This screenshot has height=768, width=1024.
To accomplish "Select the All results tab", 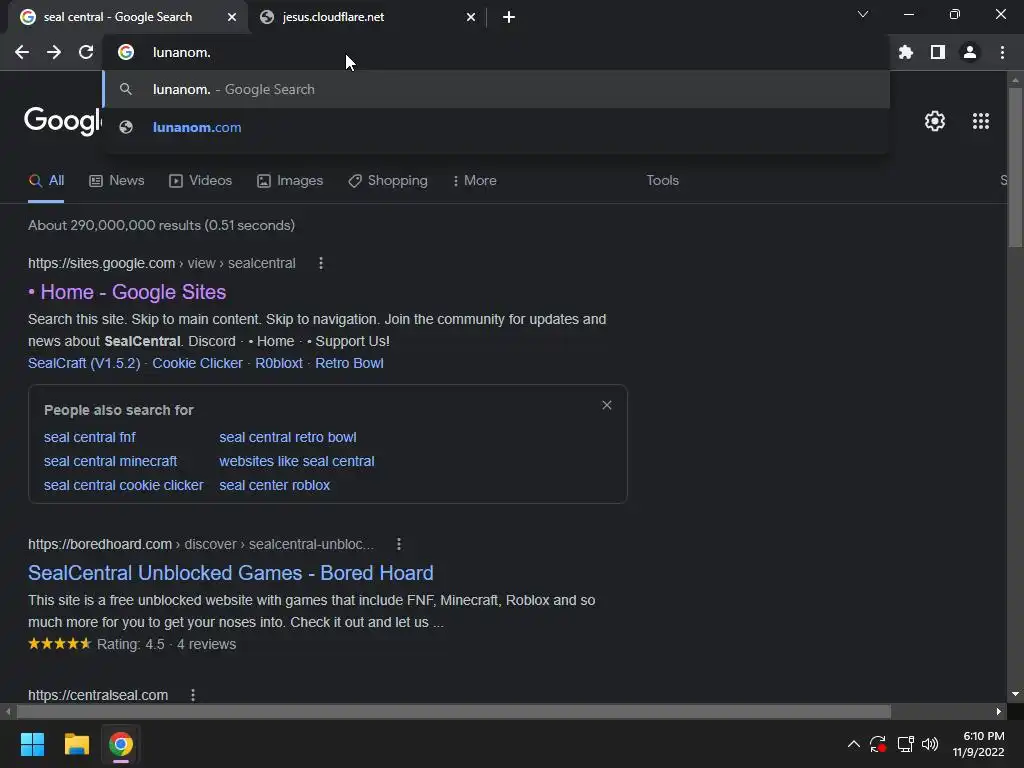I will [46, 181].
